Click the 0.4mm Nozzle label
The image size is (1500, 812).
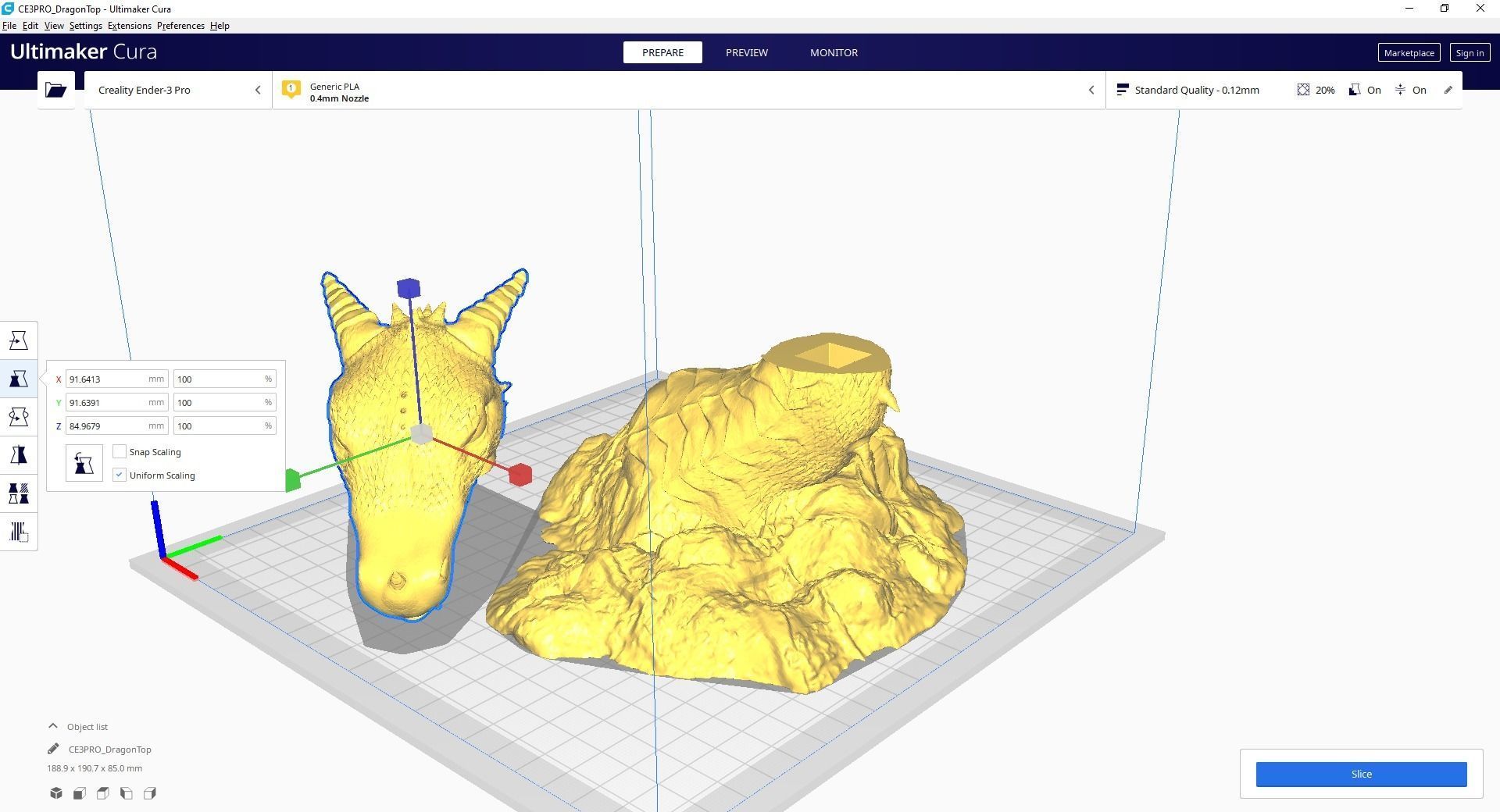pyautogui.click(x=339, y=98)
